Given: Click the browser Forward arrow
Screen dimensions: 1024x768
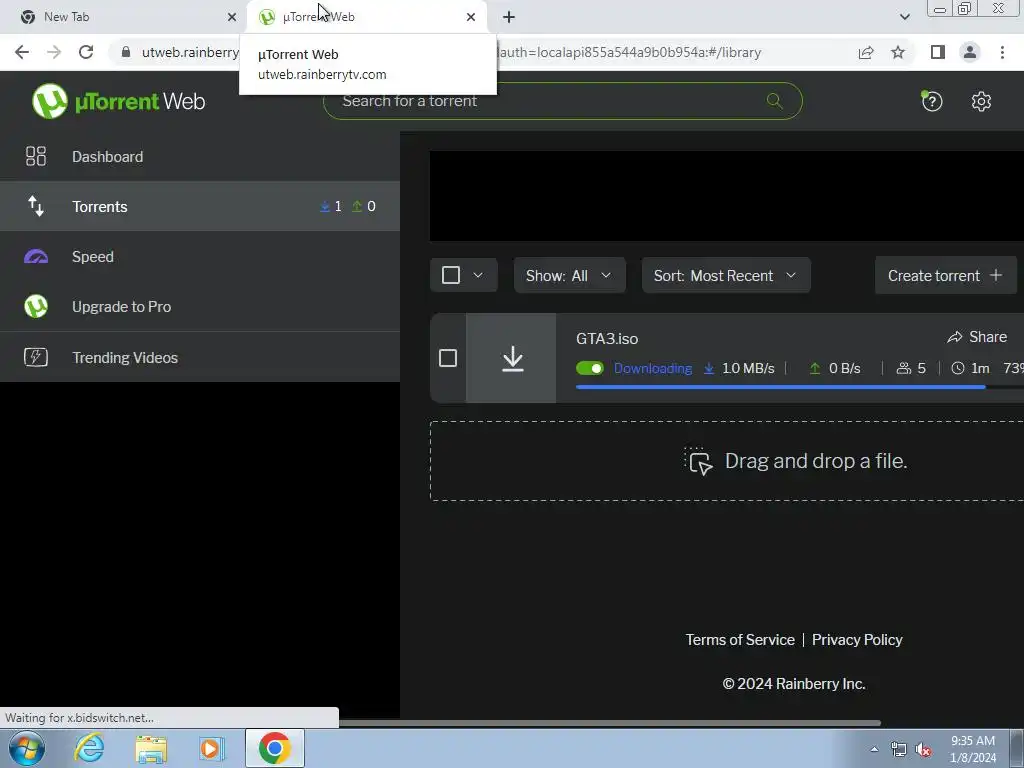Looking at the screenshot, I should coord(54,52).
